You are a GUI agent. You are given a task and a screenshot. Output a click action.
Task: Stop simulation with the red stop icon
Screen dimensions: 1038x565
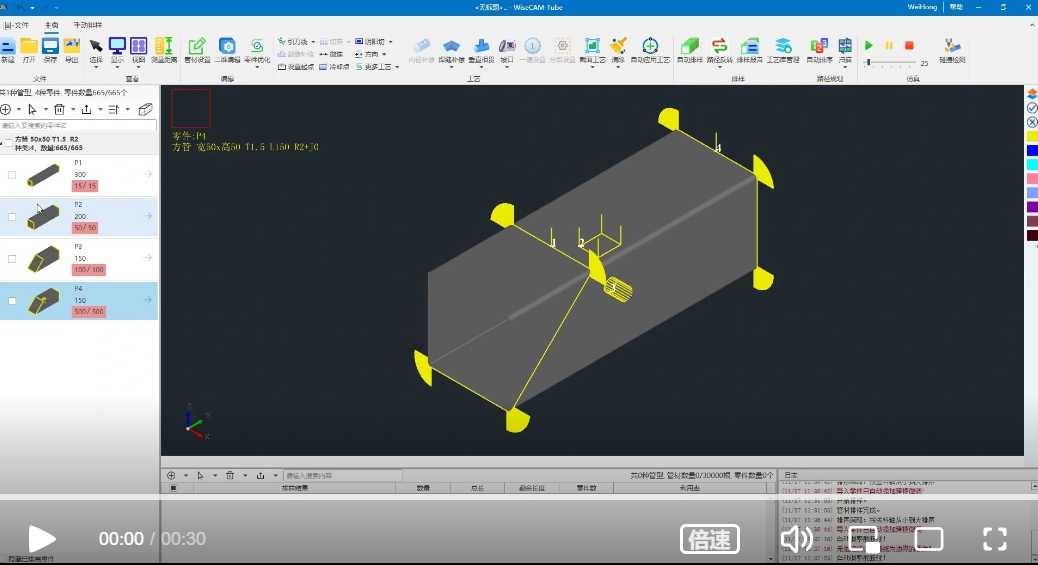point(909,45)
